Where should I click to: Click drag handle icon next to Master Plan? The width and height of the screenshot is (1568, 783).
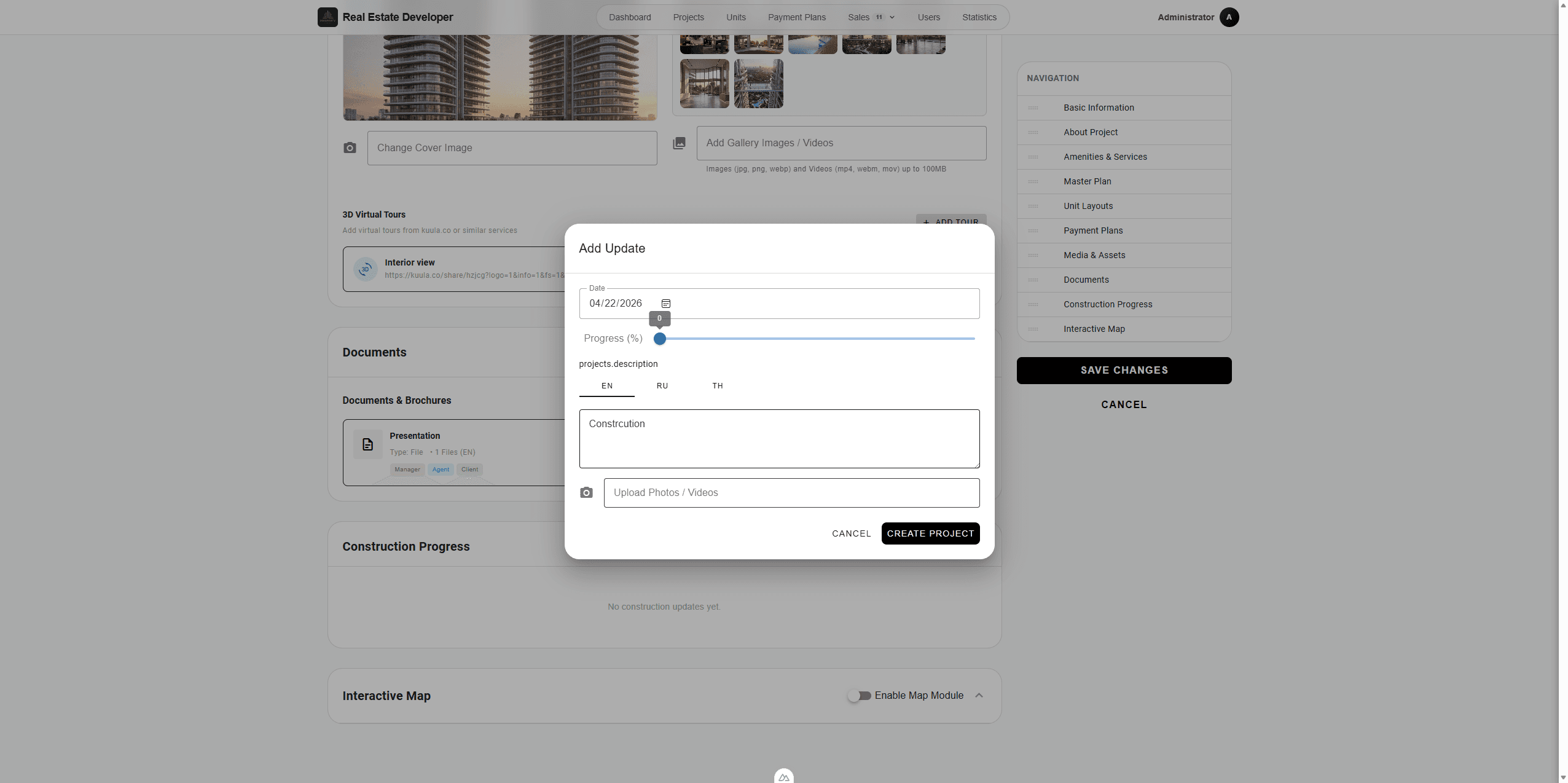point(1033,182)
